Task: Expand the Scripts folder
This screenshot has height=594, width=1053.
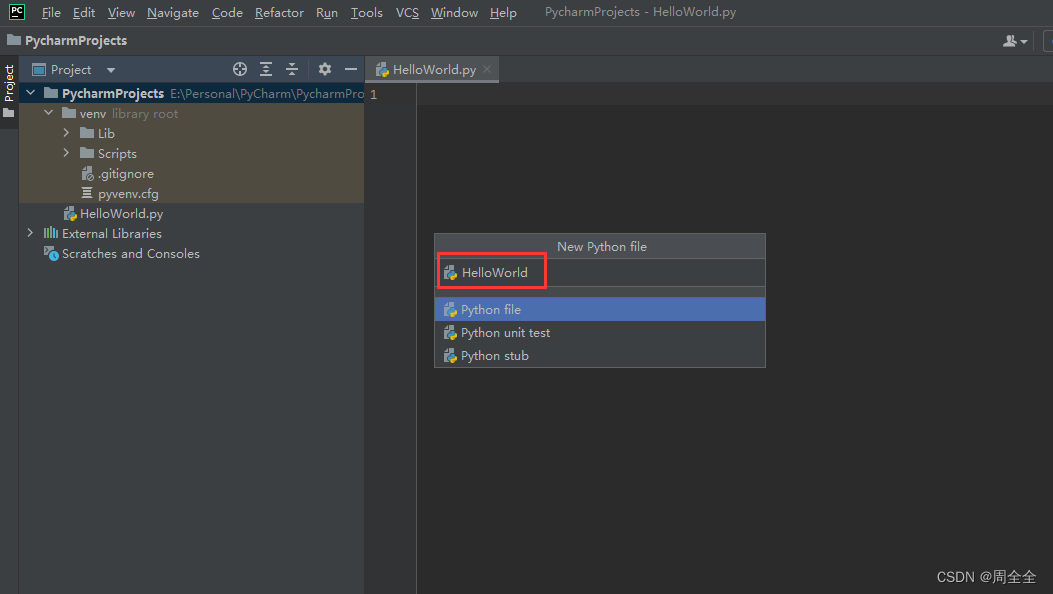Action: pos(66,153)
